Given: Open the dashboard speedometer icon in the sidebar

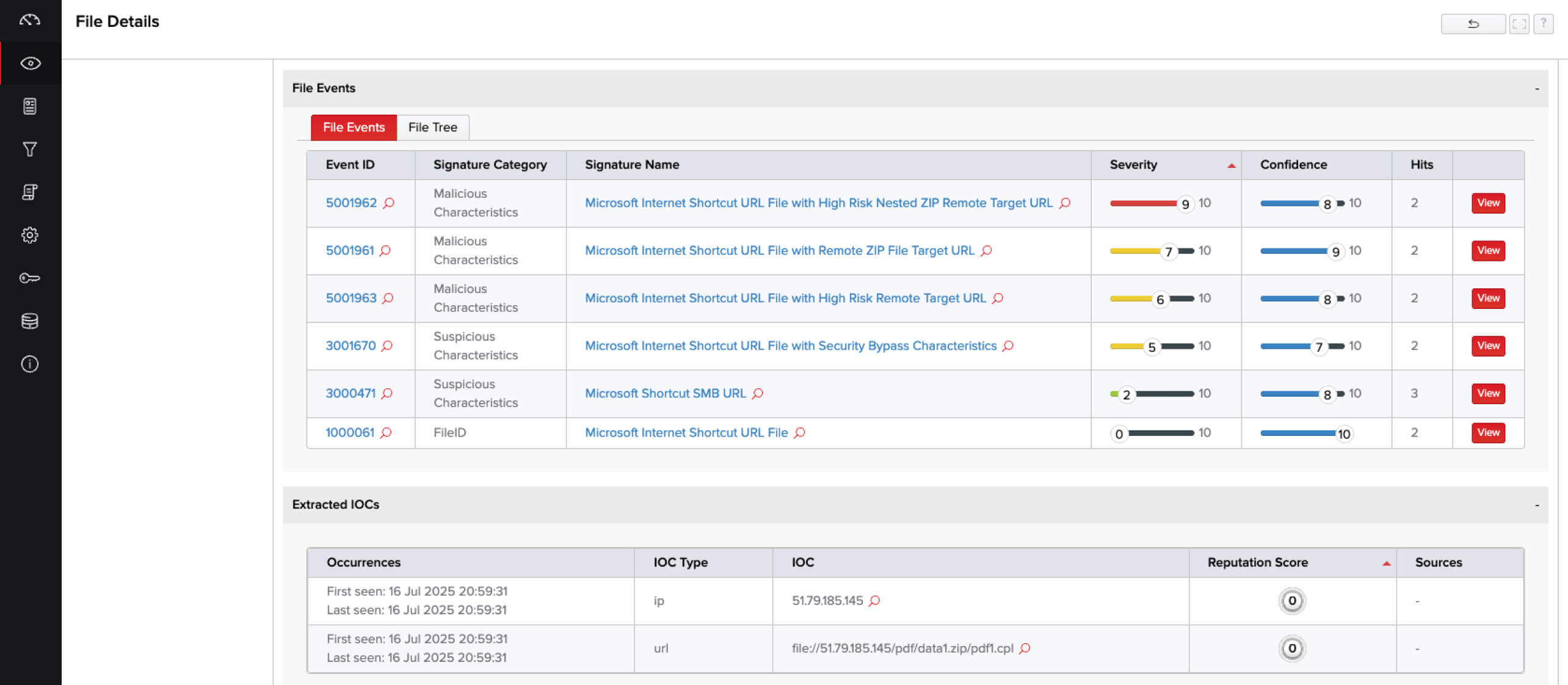Looking at the screenshot, I should point(30,20).
